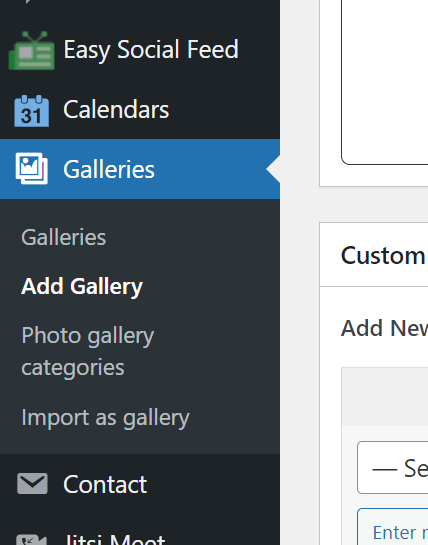Click the custom field table header row
Screen dimensions: 428x545
pyautogui.click(x=385, y=396)
